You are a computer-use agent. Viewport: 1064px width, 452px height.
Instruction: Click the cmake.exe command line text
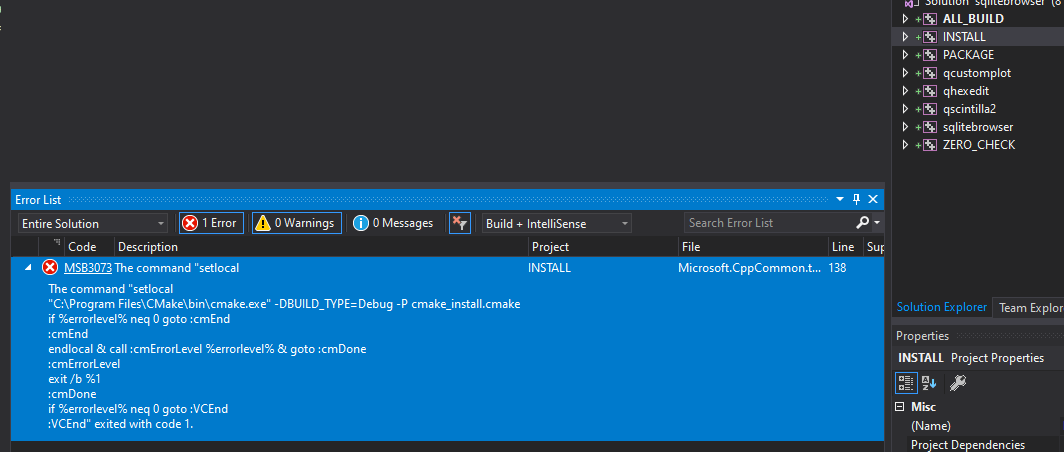click(x=284, y=304)
